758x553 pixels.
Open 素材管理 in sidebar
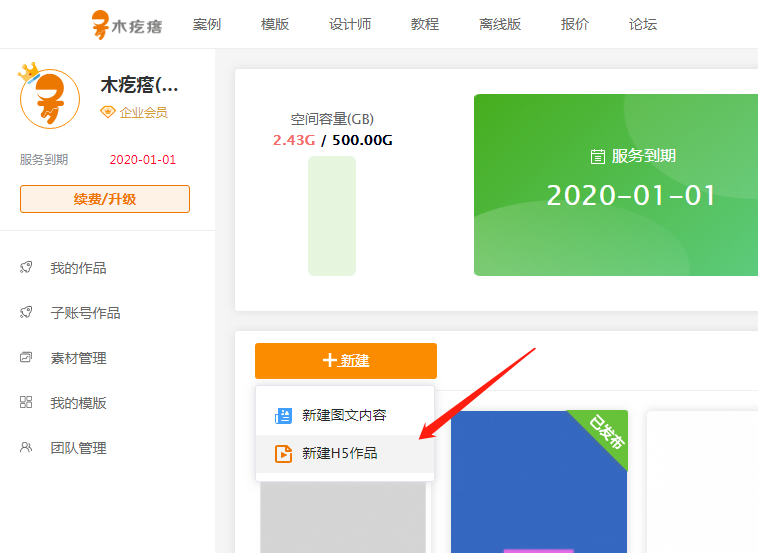[x=78, y=358]
